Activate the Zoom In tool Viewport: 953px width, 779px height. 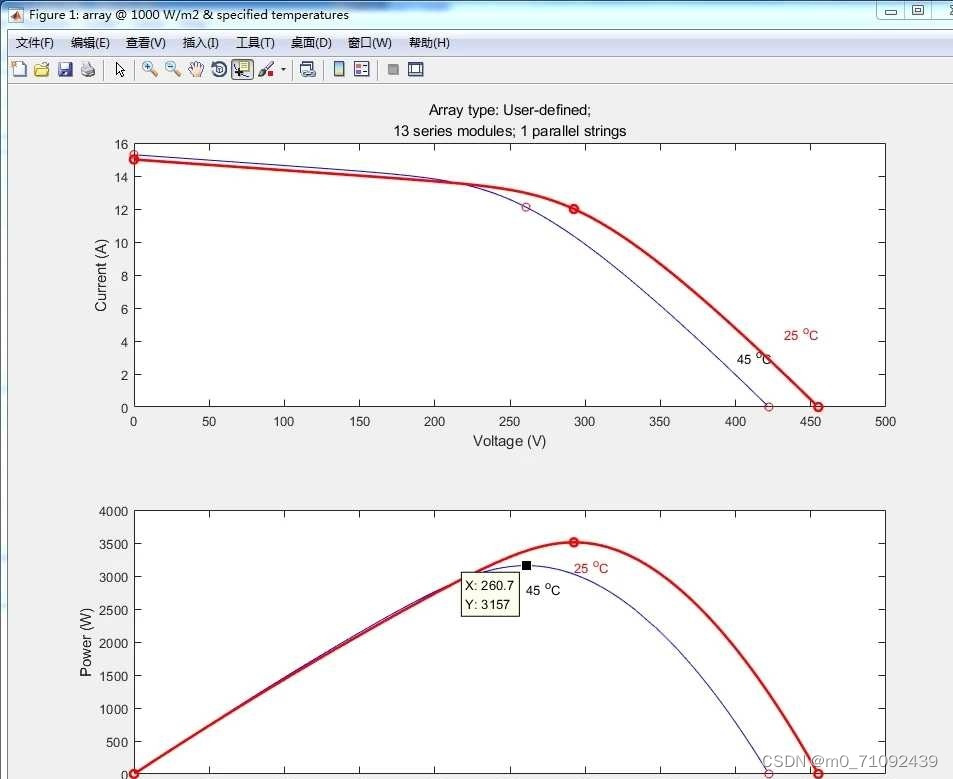tap(150, 69)
